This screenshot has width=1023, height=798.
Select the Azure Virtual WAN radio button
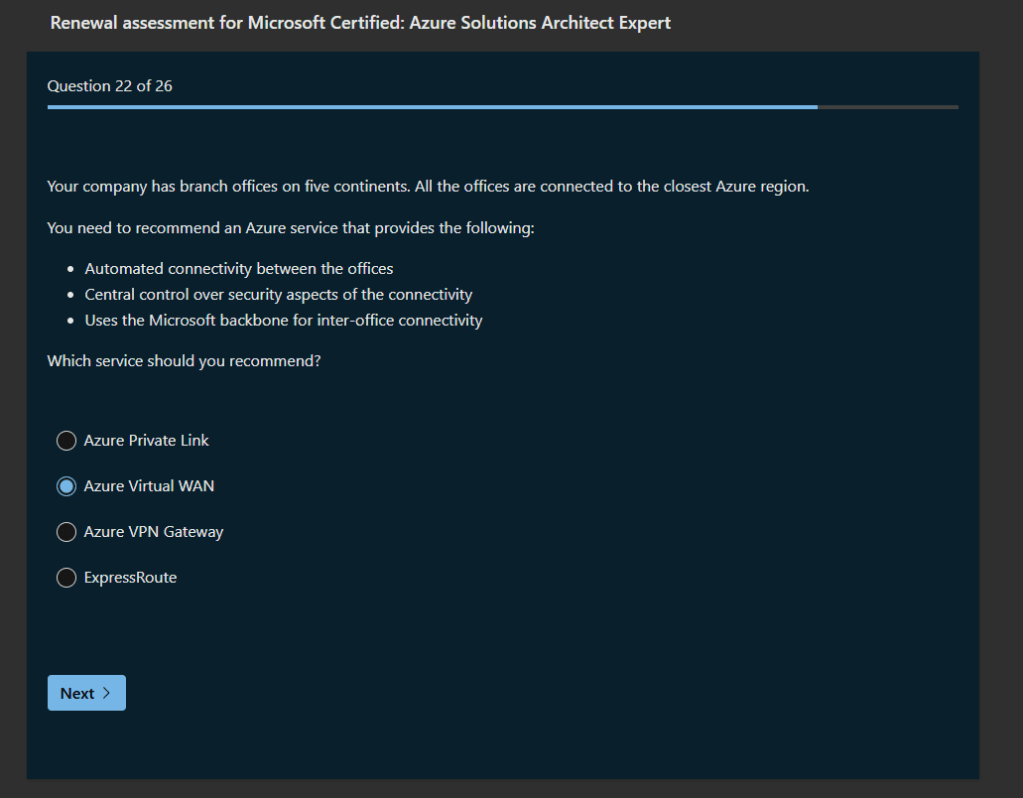coord(66,487)
